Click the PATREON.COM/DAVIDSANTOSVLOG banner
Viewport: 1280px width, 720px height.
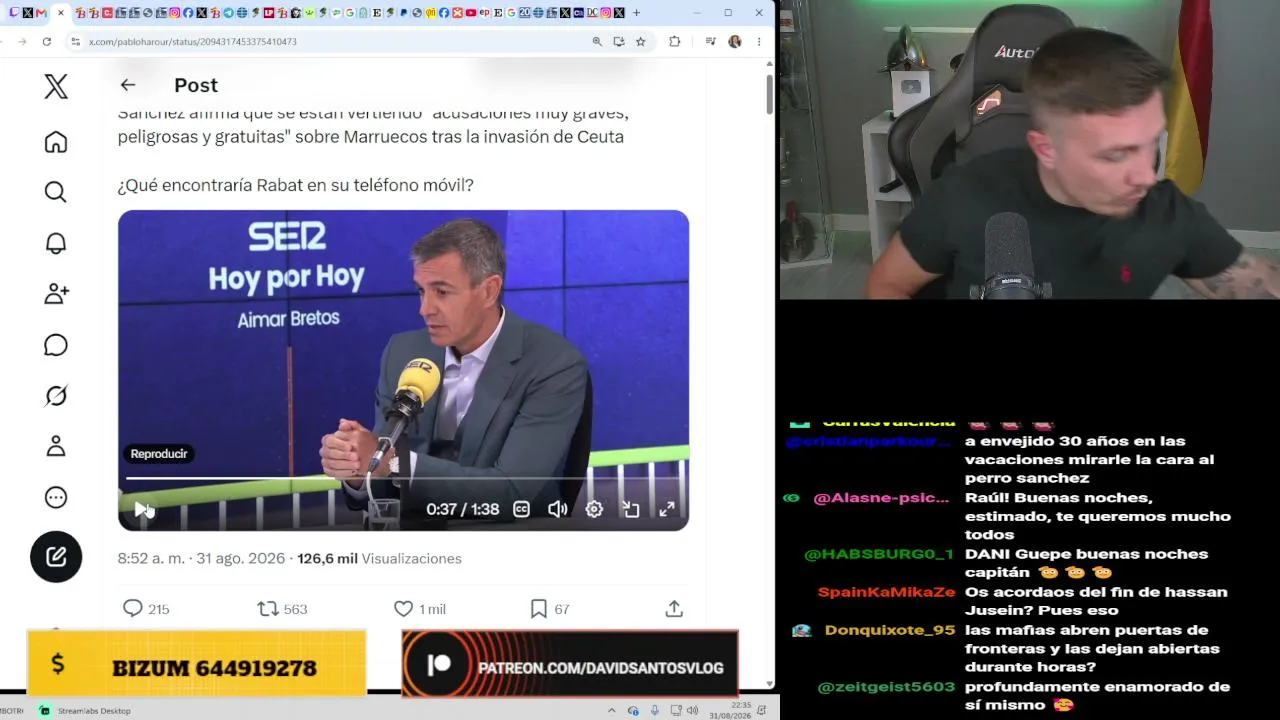[x=570, y=663]
